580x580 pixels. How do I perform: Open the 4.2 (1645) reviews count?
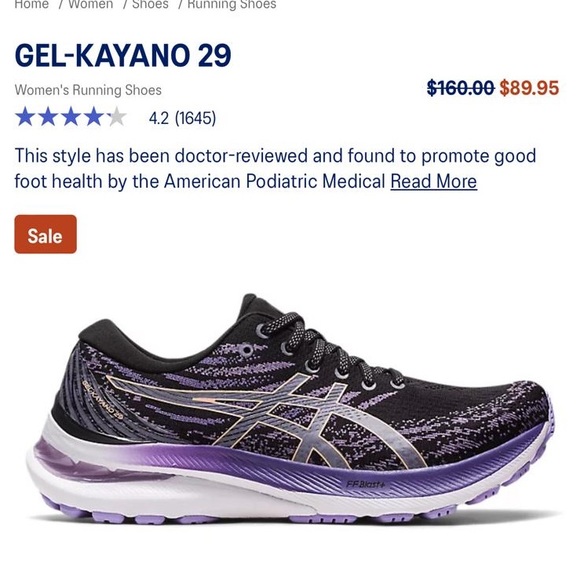pyautogui.click(x=182, y=118)
